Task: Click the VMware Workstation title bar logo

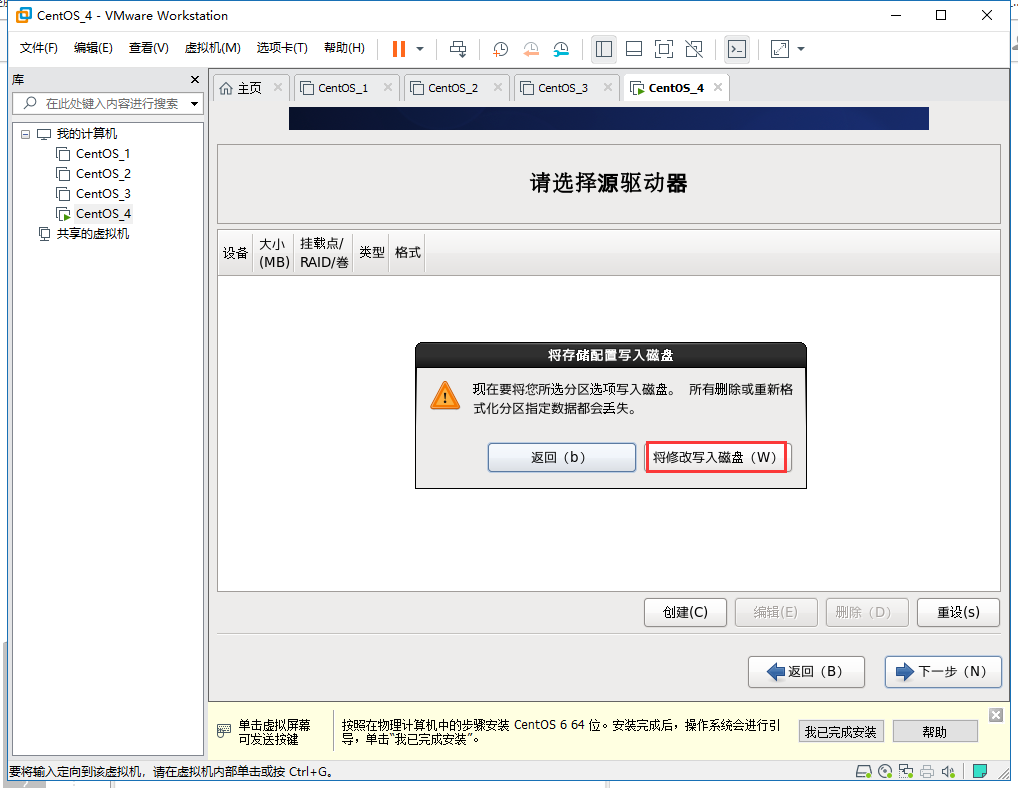Action: click(x=23, y=15)
